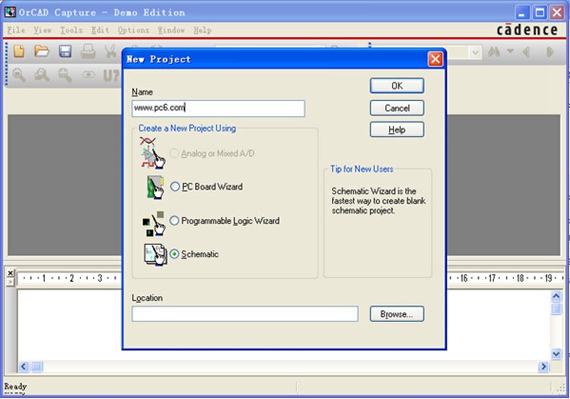
Task: Click the Programmable Logic Wizard icon
Action: pyautogui.click(x=153, y=223)
